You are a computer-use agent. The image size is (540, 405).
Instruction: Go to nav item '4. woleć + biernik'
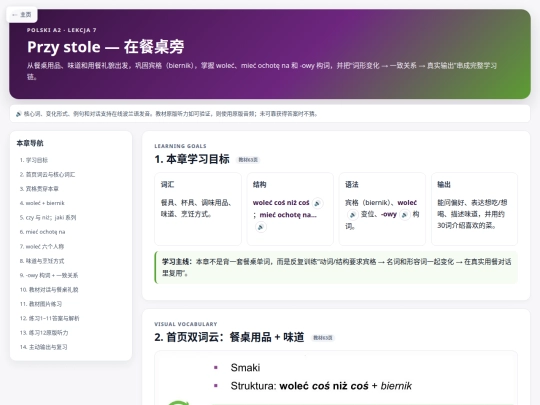pos(42,203)
